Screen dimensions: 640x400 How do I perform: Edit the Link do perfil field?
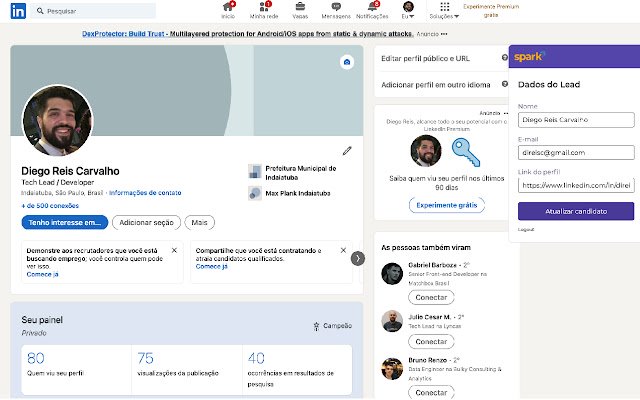point(576,185)
